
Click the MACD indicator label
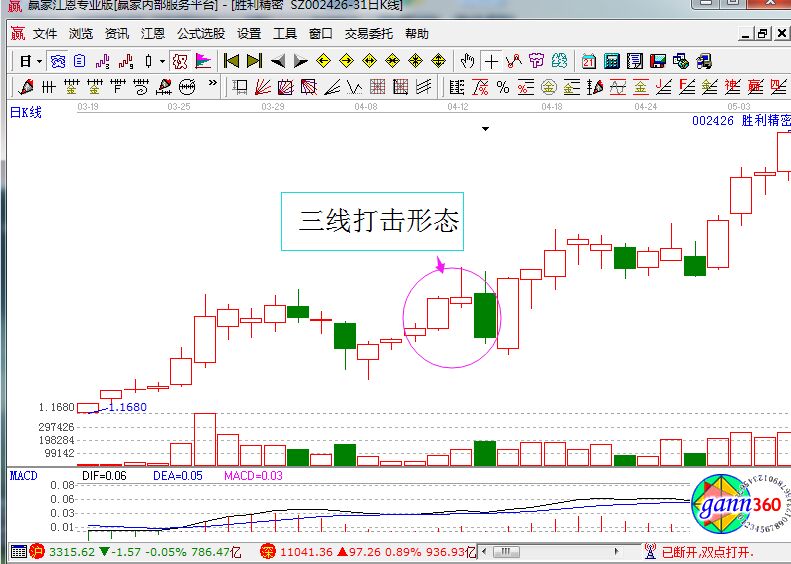(x=24, y=476)
